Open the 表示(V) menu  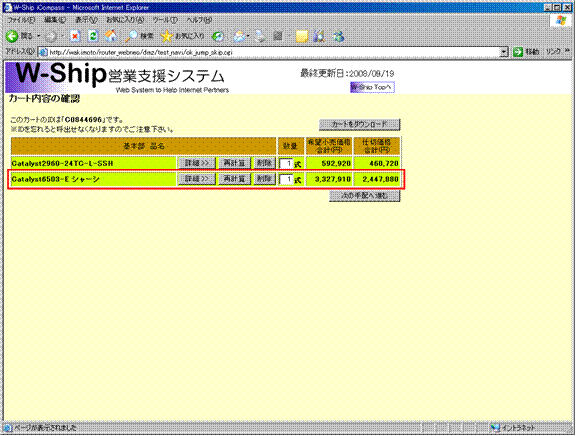click(86, 20)
